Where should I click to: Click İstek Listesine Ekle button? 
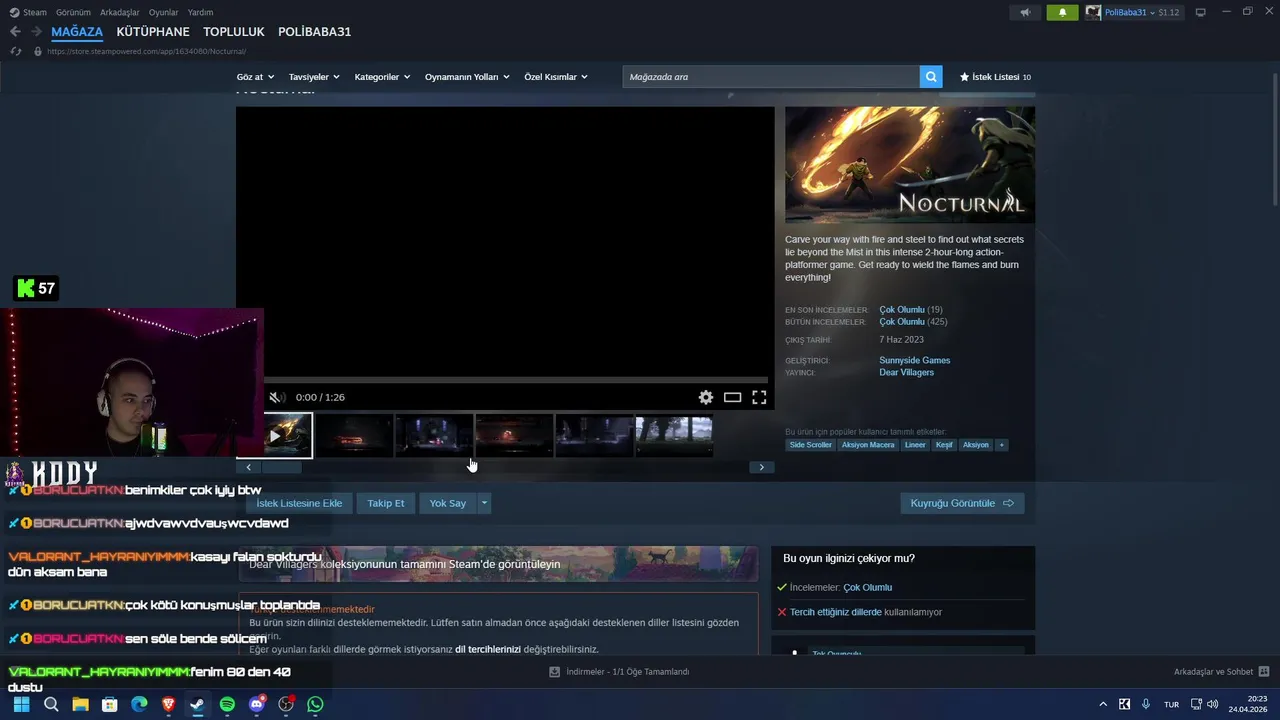[299, 503]
